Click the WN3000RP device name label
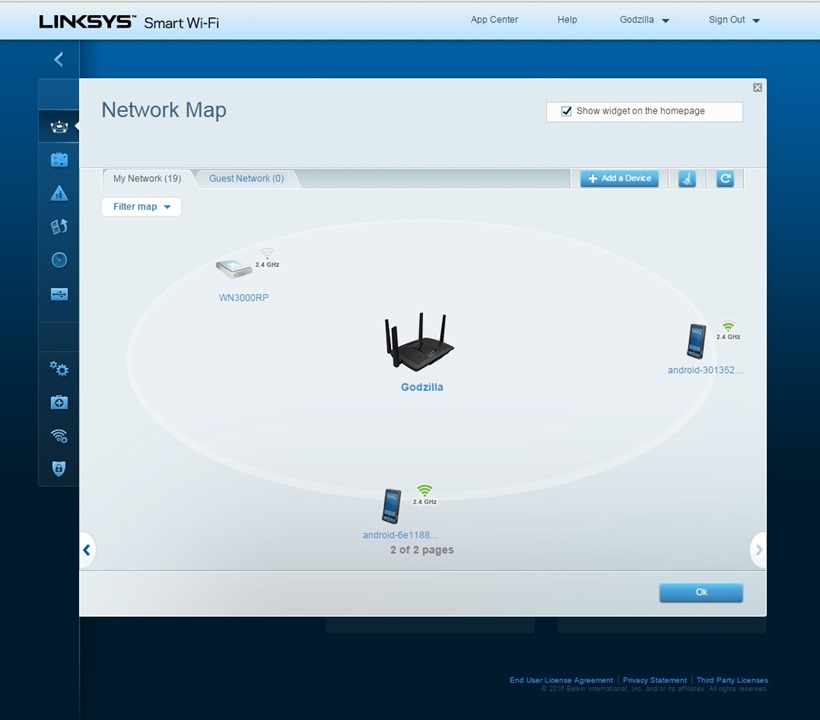Viewport: 820px width, 720px height. pyautogui.click(x=244, y=298)
